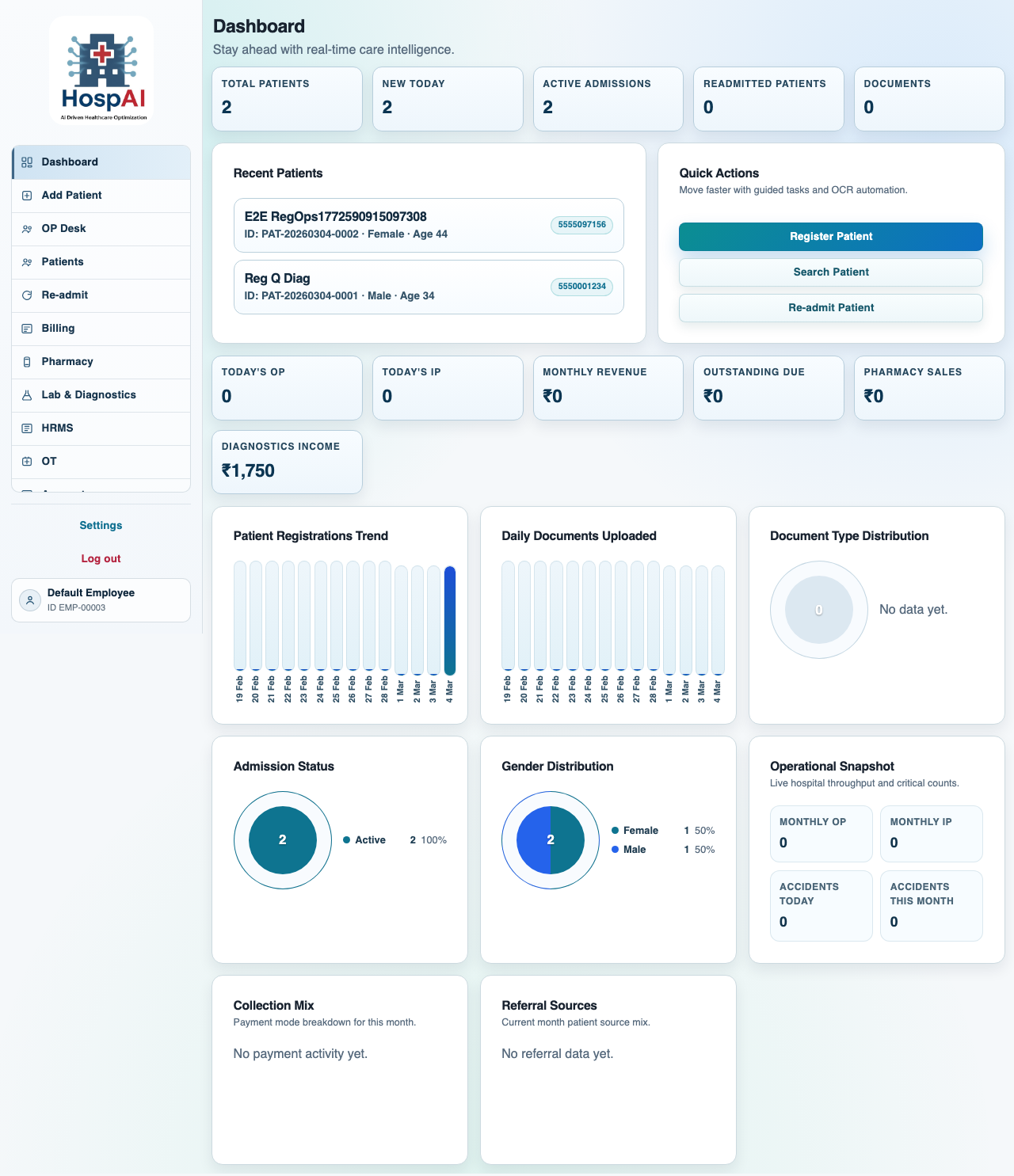Click the Default Employee avatar icon
The width and height of the screenshot is (1014, 1176).
(x=29, y=599)
